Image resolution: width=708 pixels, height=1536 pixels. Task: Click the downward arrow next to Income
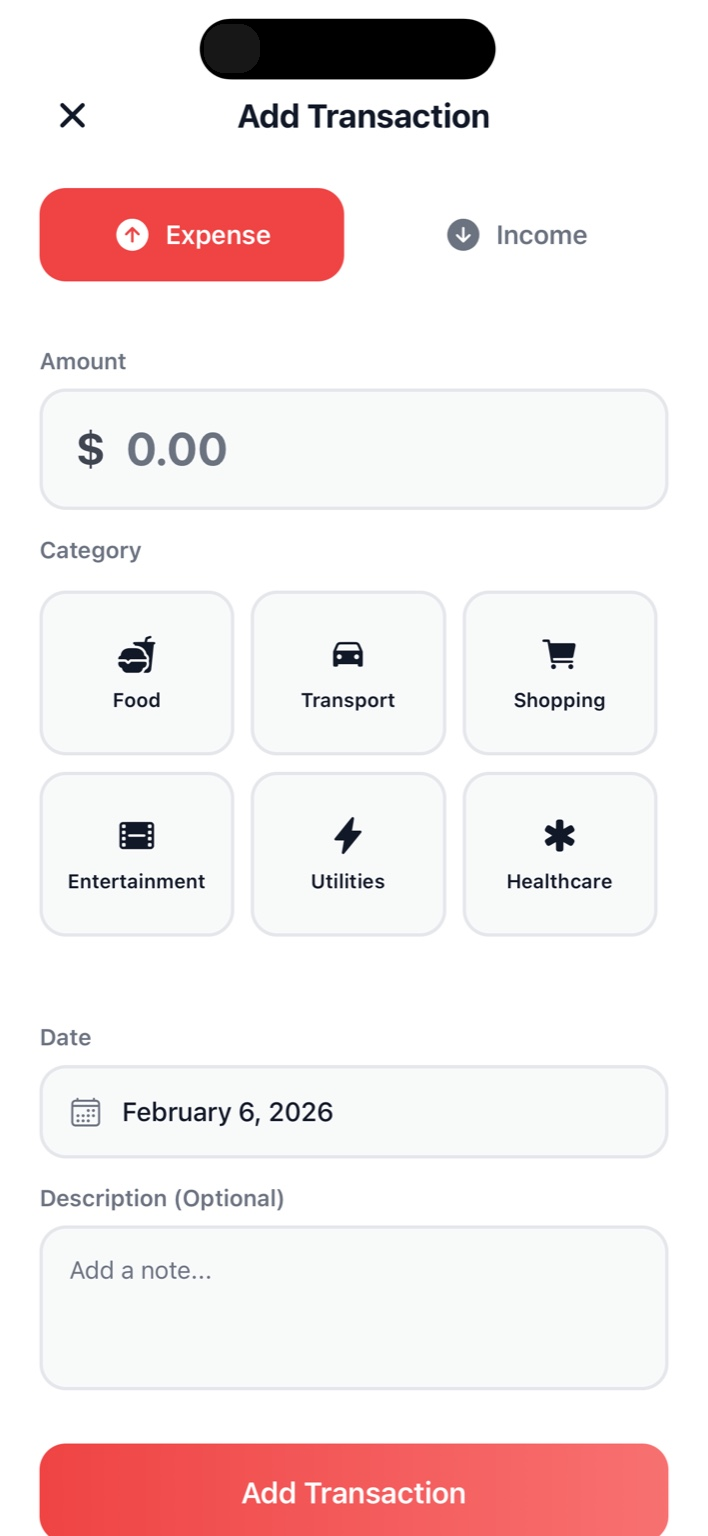[461, 234]
